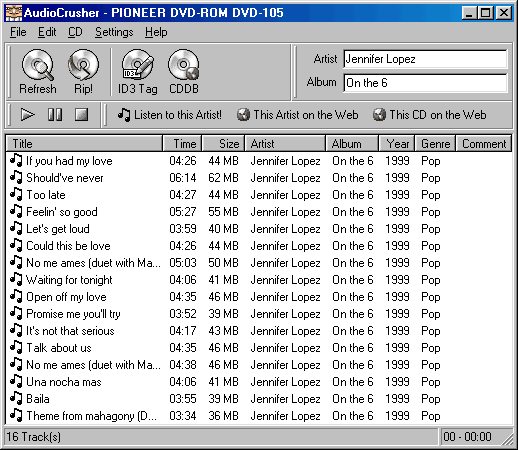Screen dimensions: 518x450
Task: Open This Artist on the Web
Action: 297,115
